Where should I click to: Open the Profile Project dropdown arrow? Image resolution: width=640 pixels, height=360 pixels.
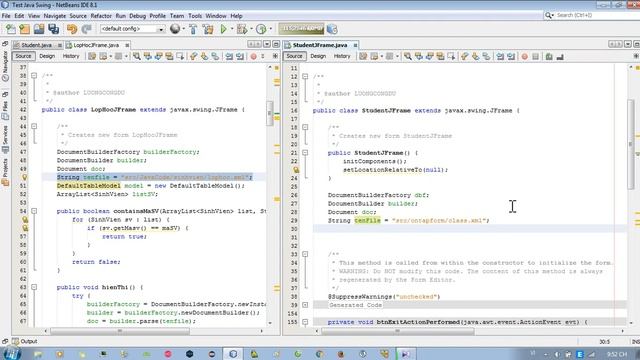[270, 29]
